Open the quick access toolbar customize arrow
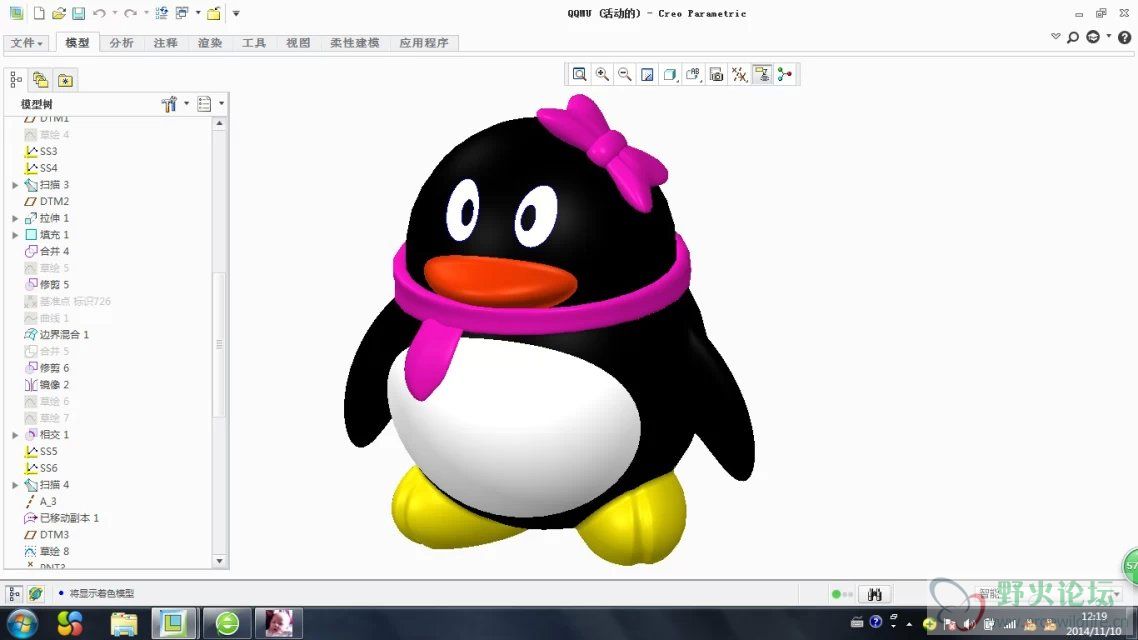1138x640 pixels. click(236, 13)
